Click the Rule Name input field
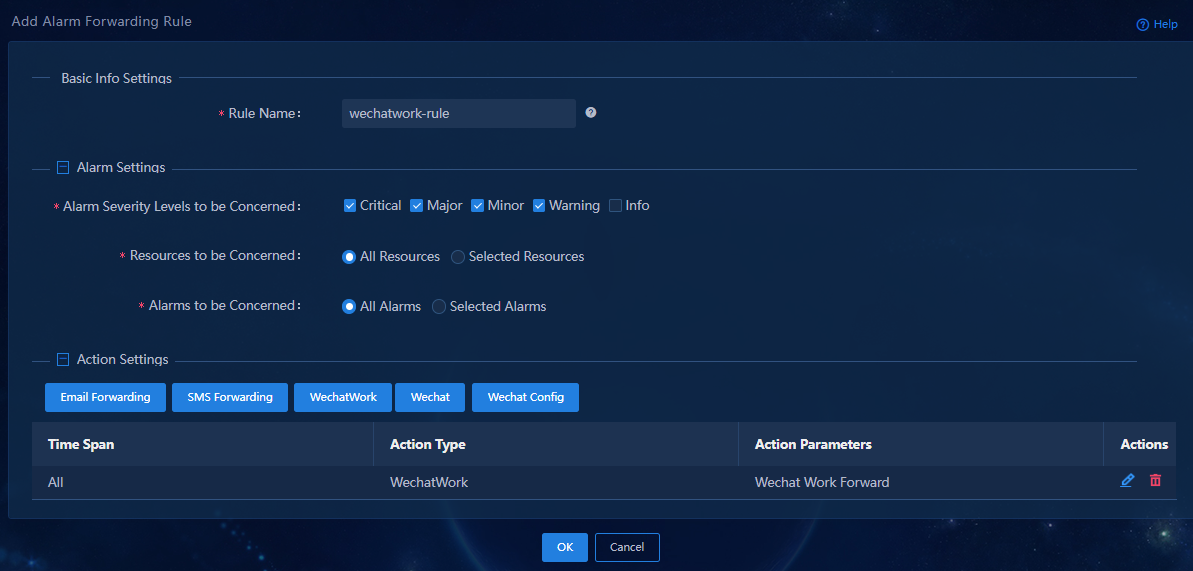Viewport: 1193px width, 571px height. [459, 113]
